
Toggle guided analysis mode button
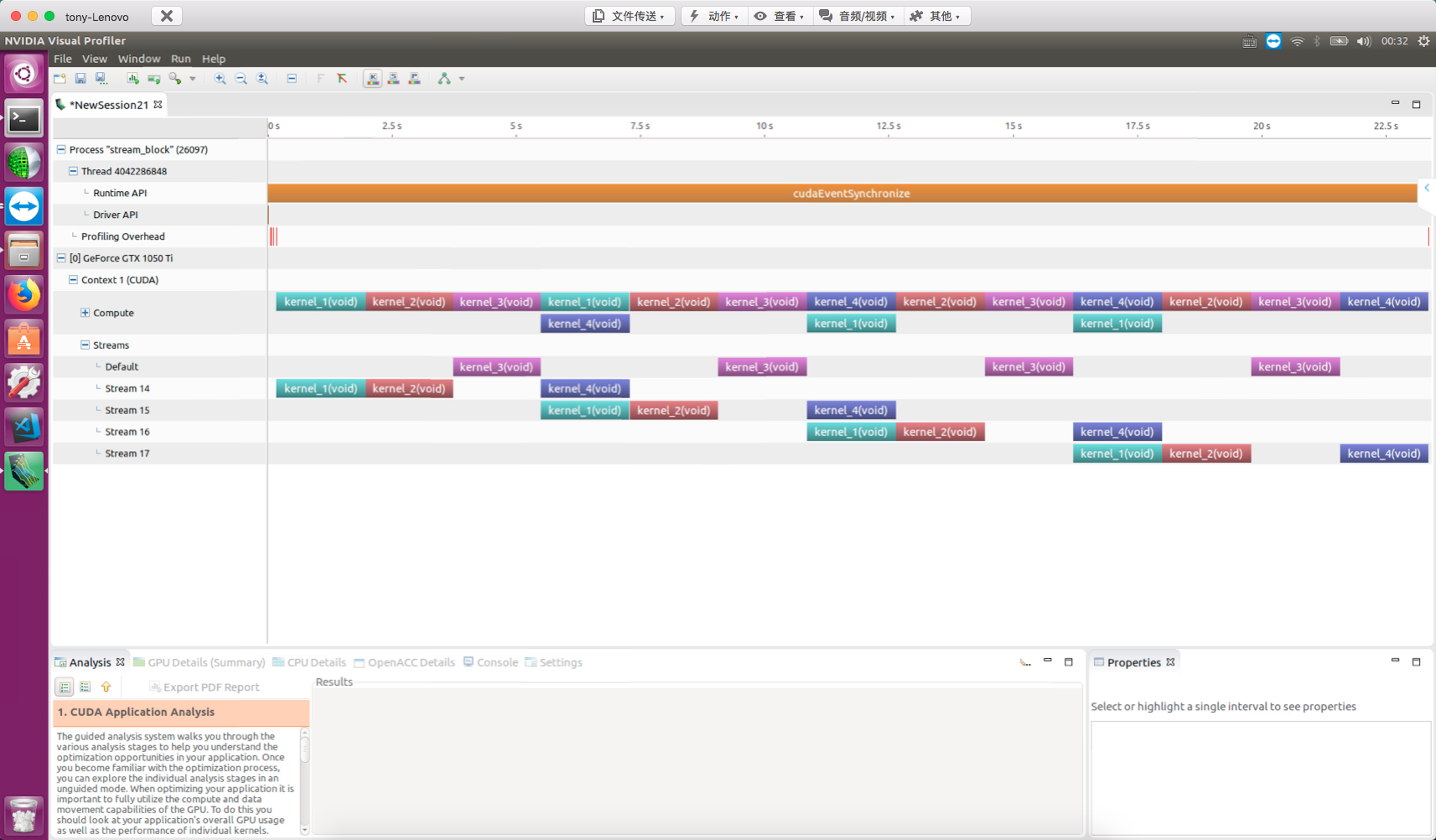pyautogui.click(x=65, y=687)
